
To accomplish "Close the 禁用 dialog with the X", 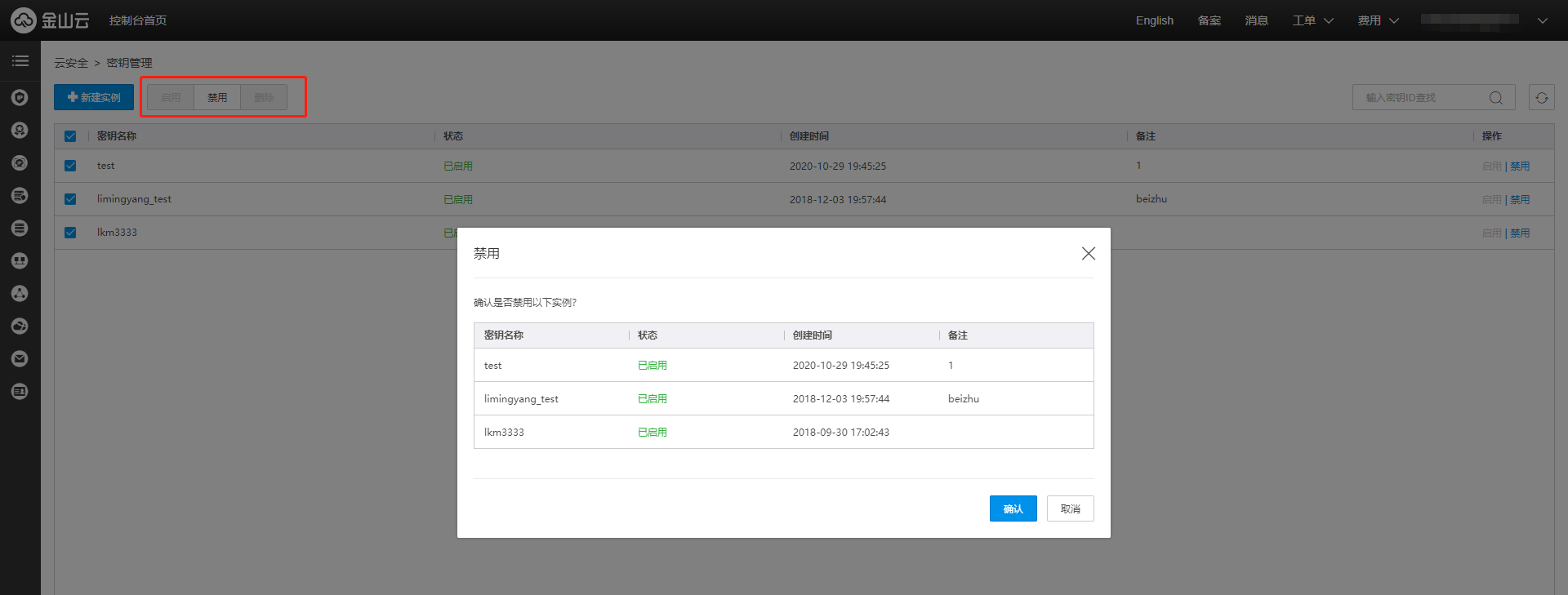I will [x=1088, y=254].
